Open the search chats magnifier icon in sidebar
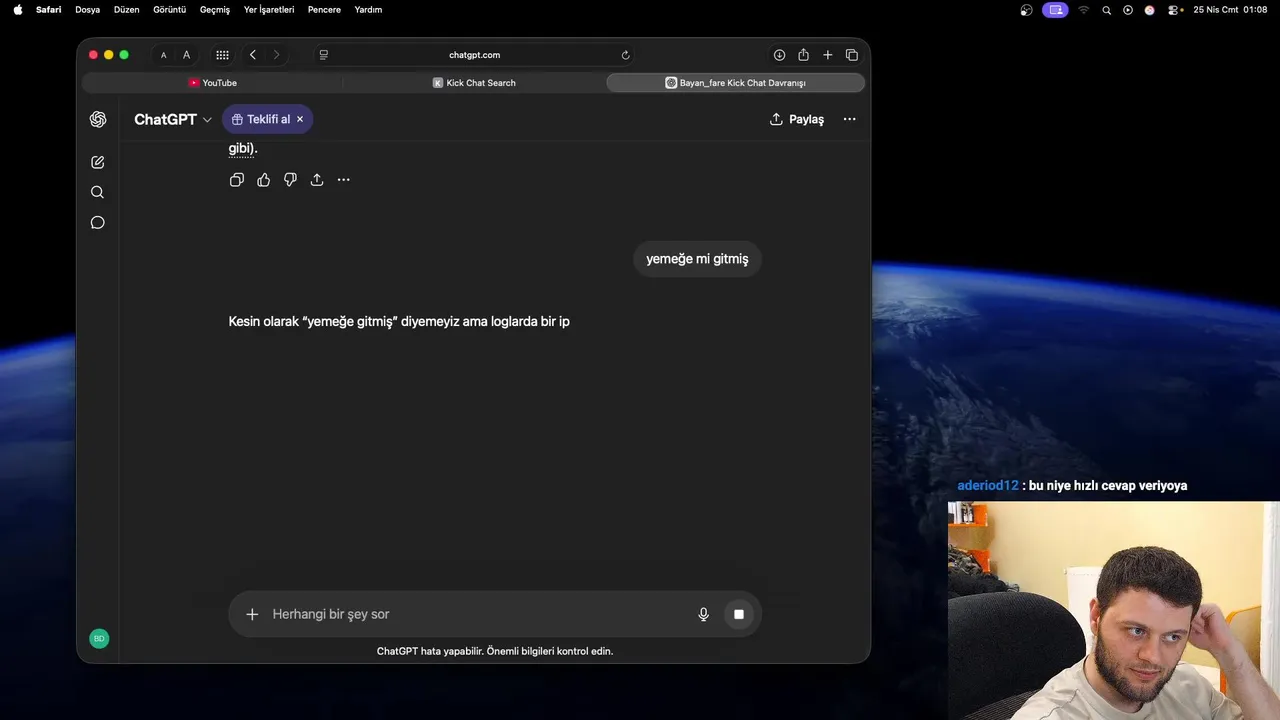The height and width of the screenshot is (720, 1280). (x=98, y=192)
